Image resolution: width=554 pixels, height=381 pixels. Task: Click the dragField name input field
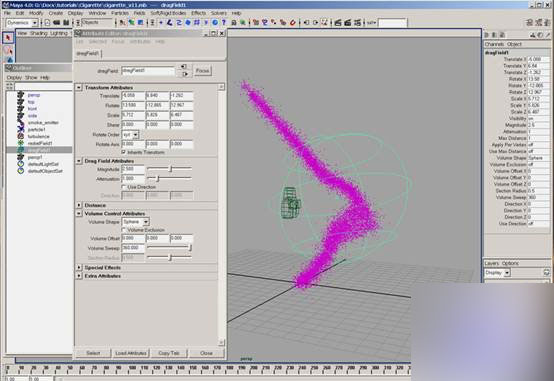(148, 71)
